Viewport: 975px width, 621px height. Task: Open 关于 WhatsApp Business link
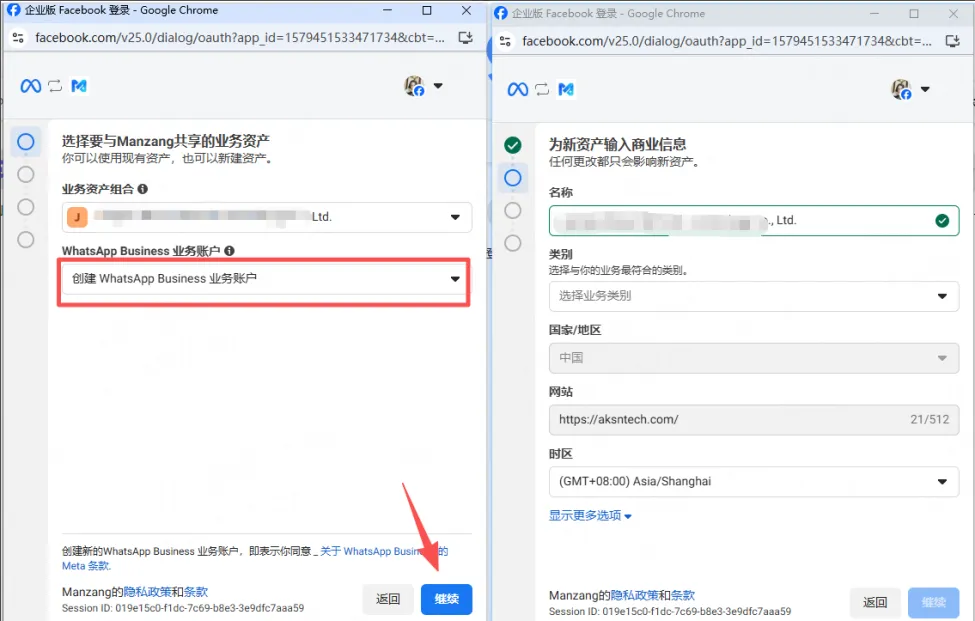(x=384, y=551)
